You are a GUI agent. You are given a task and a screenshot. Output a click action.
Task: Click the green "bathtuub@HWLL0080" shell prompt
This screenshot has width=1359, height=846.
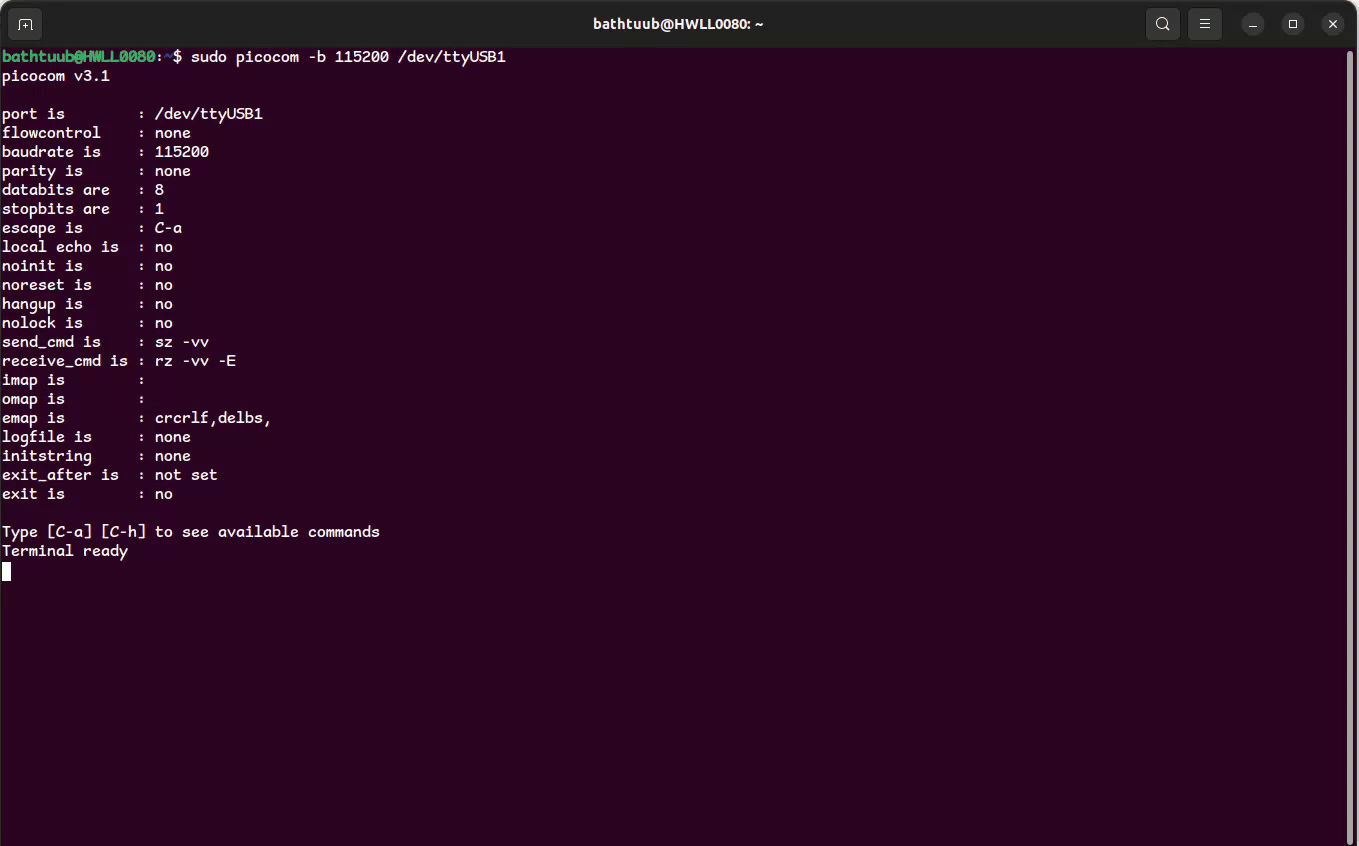coord(79,57)
